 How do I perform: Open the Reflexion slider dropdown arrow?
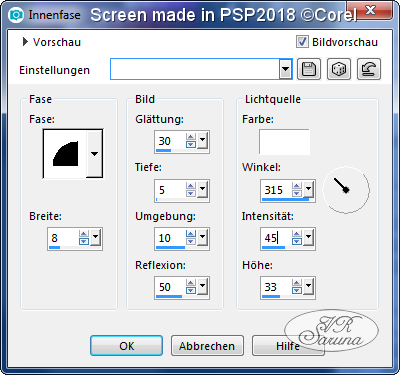pos(203,286)
